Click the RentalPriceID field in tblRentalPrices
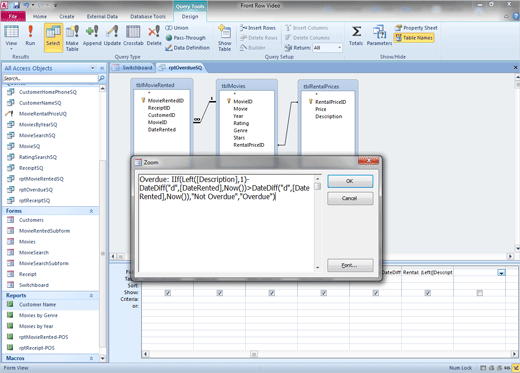520x373 pixels. click(330, 102)
